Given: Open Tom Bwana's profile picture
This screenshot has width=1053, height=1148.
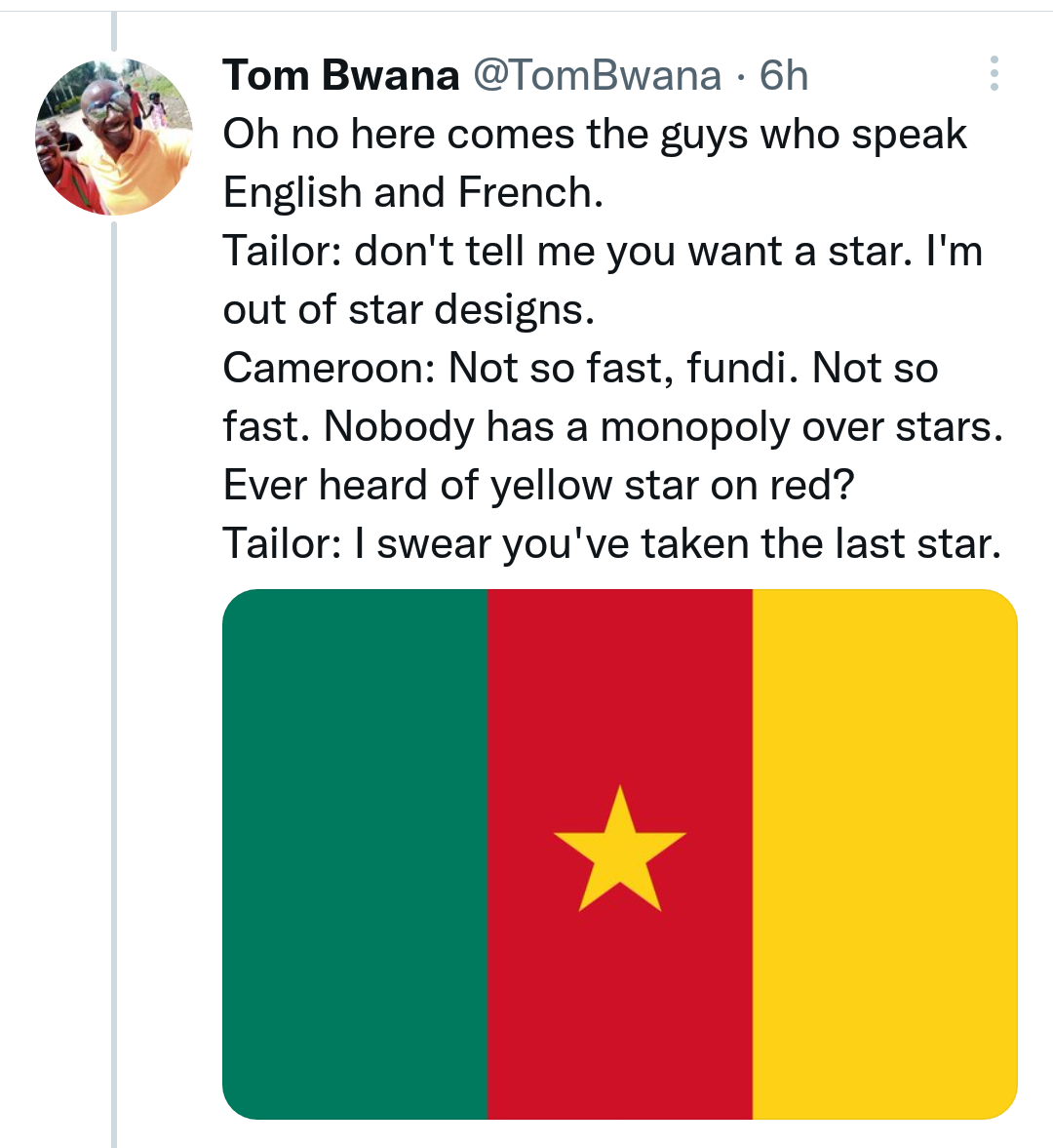Looking at the screenshot, I should [x=114, y=136].
